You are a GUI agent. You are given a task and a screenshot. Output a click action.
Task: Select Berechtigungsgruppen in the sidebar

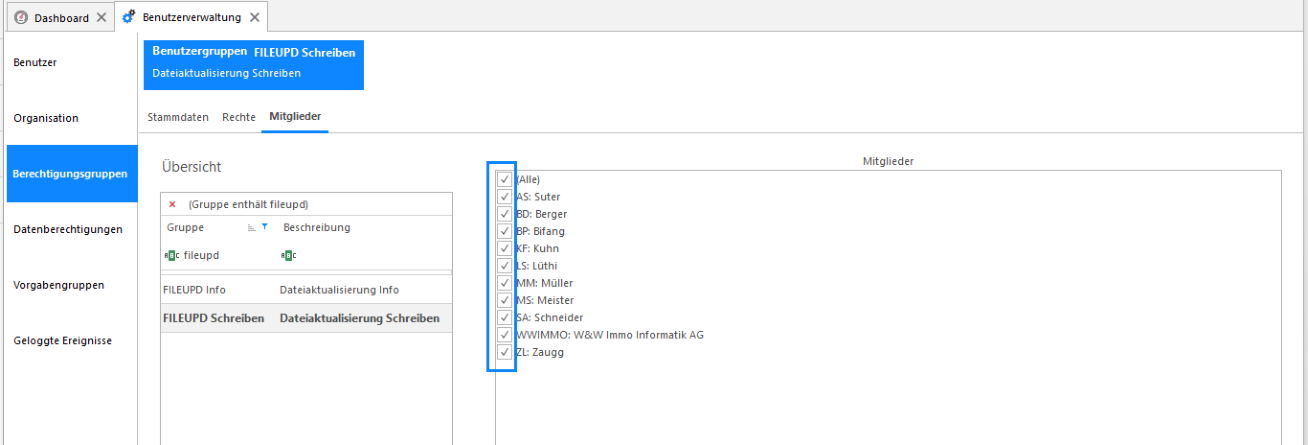point(72,174)
